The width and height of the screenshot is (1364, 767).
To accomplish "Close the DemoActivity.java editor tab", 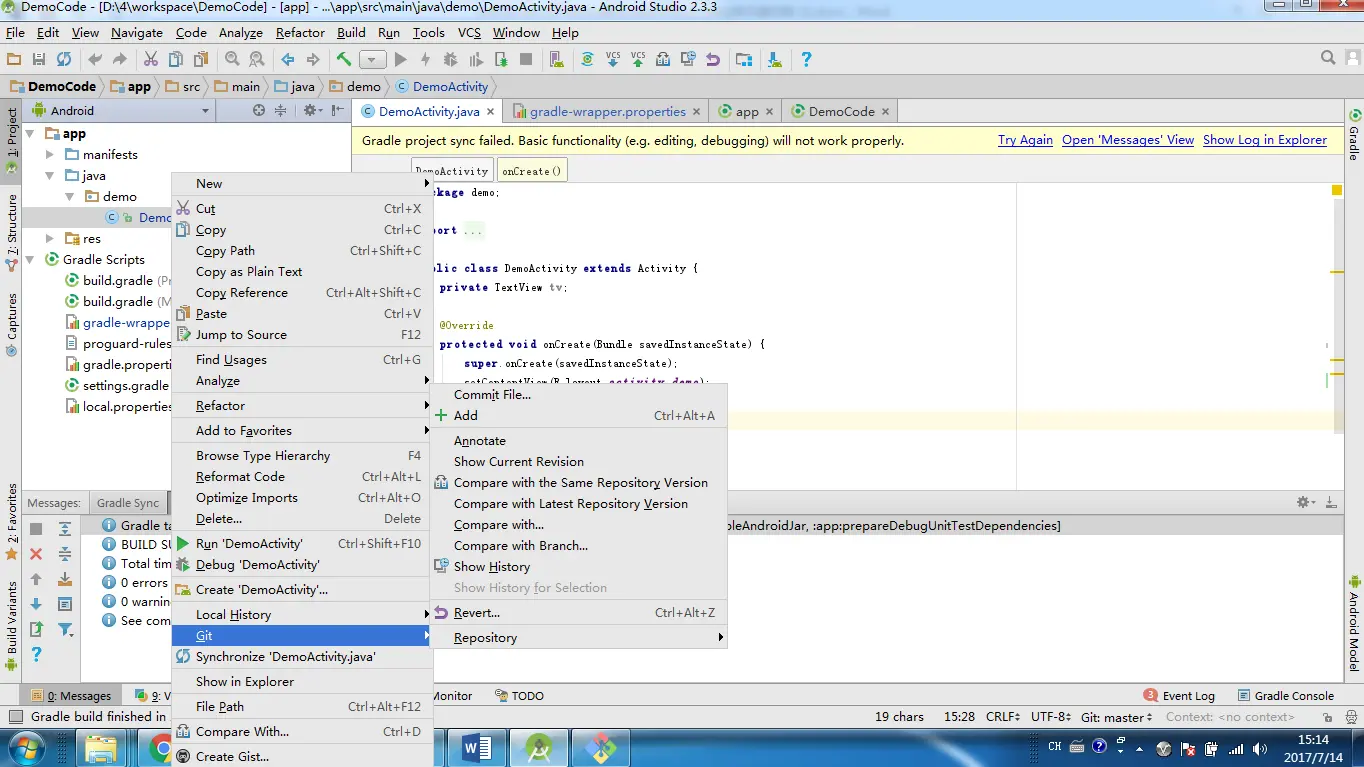I will click(x=491, y=112).
